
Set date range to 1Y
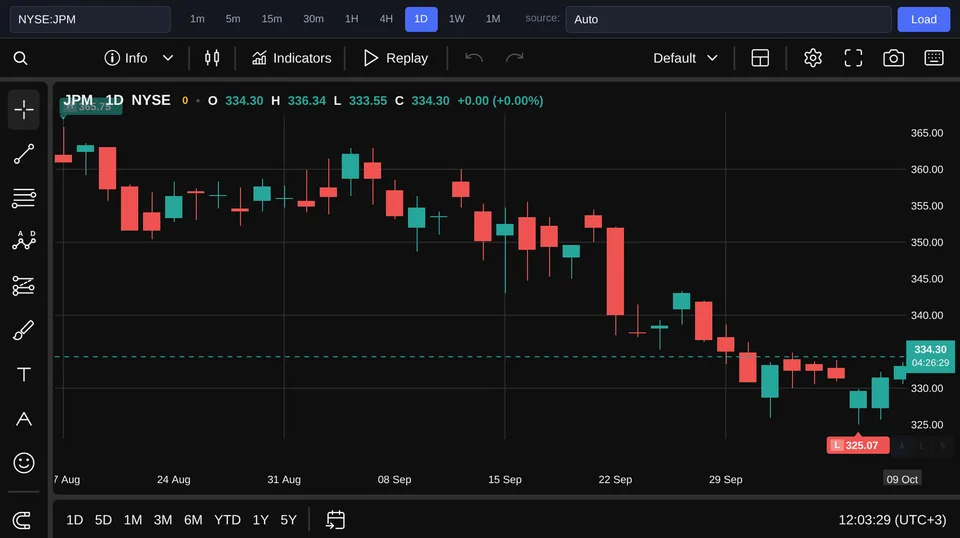[x=261, y=520]
